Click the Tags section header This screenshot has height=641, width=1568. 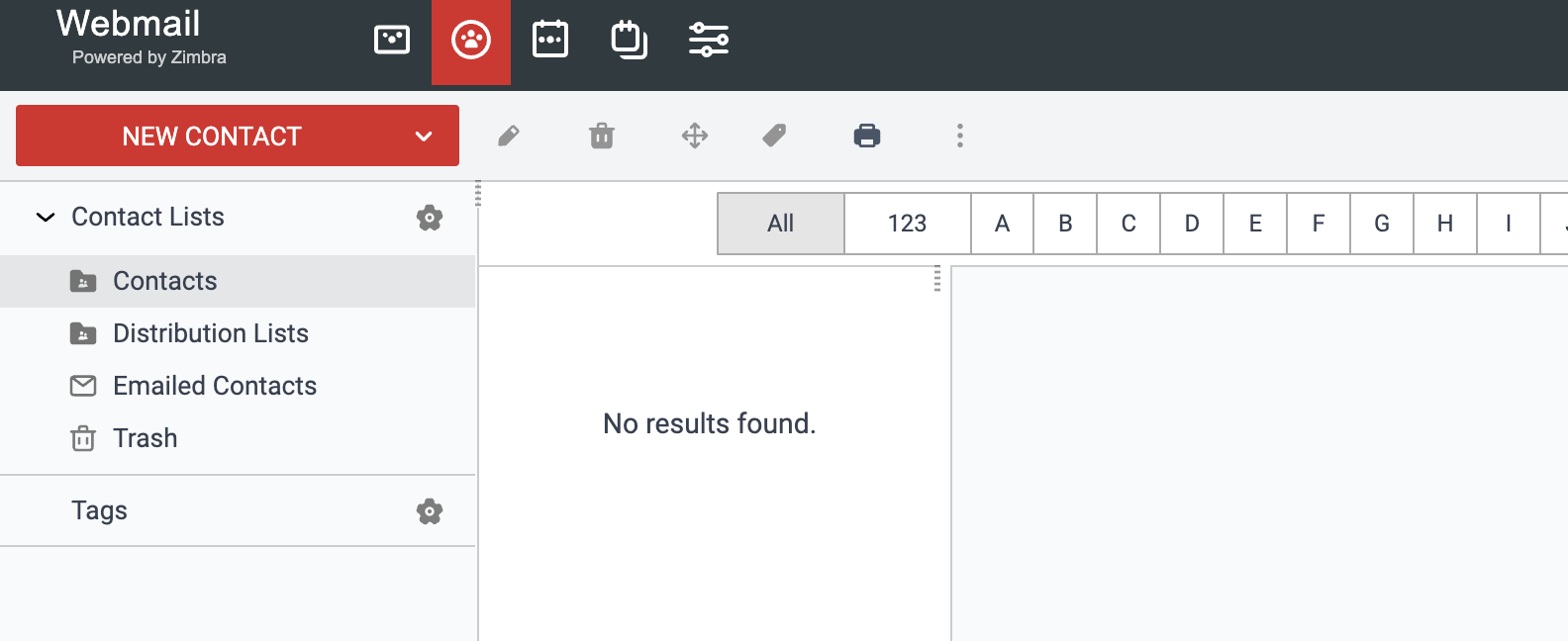pyautogui.click(x=99, y=510)
